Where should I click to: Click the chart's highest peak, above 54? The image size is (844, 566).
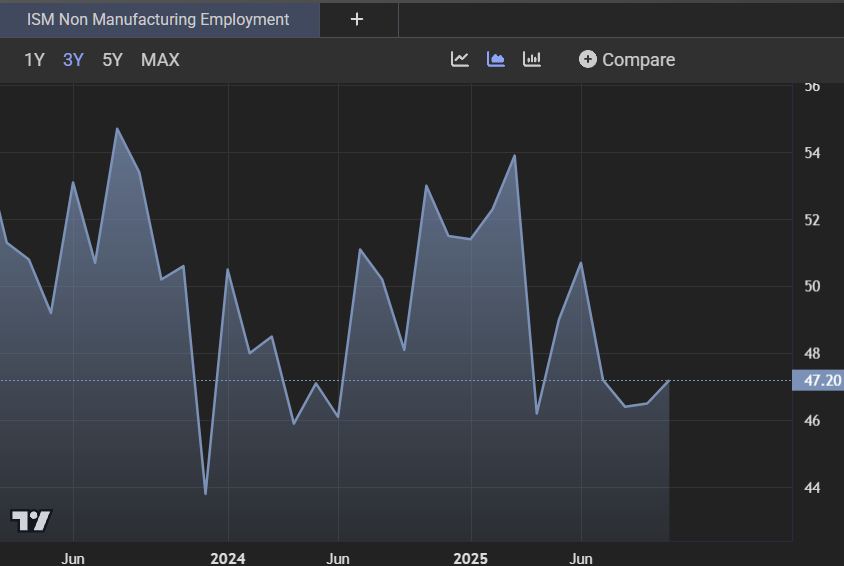click(x=117, y=129)
